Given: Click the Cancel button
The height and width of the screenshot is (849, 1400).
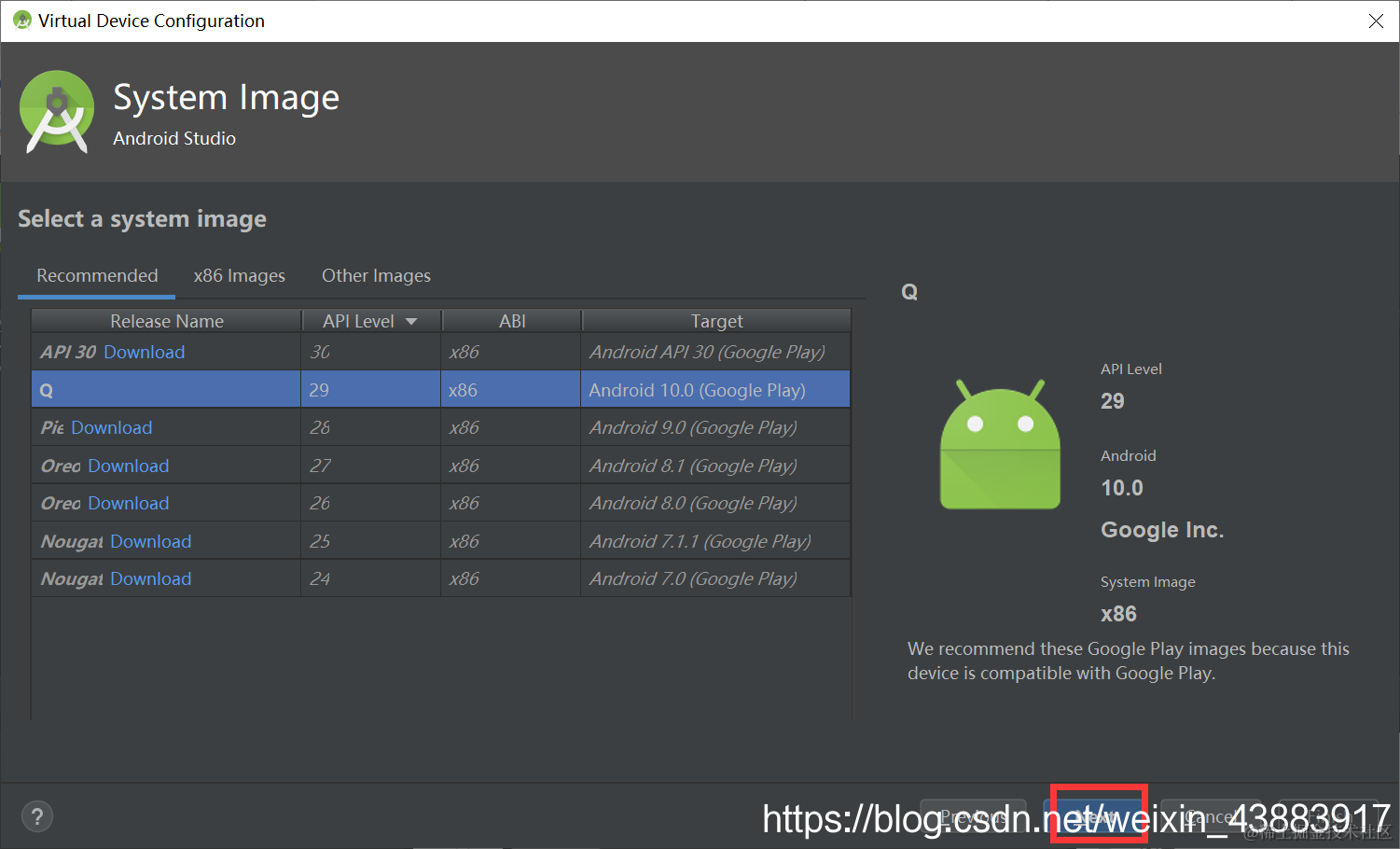Looking at the screenshot, I should tap(1213, 817).
